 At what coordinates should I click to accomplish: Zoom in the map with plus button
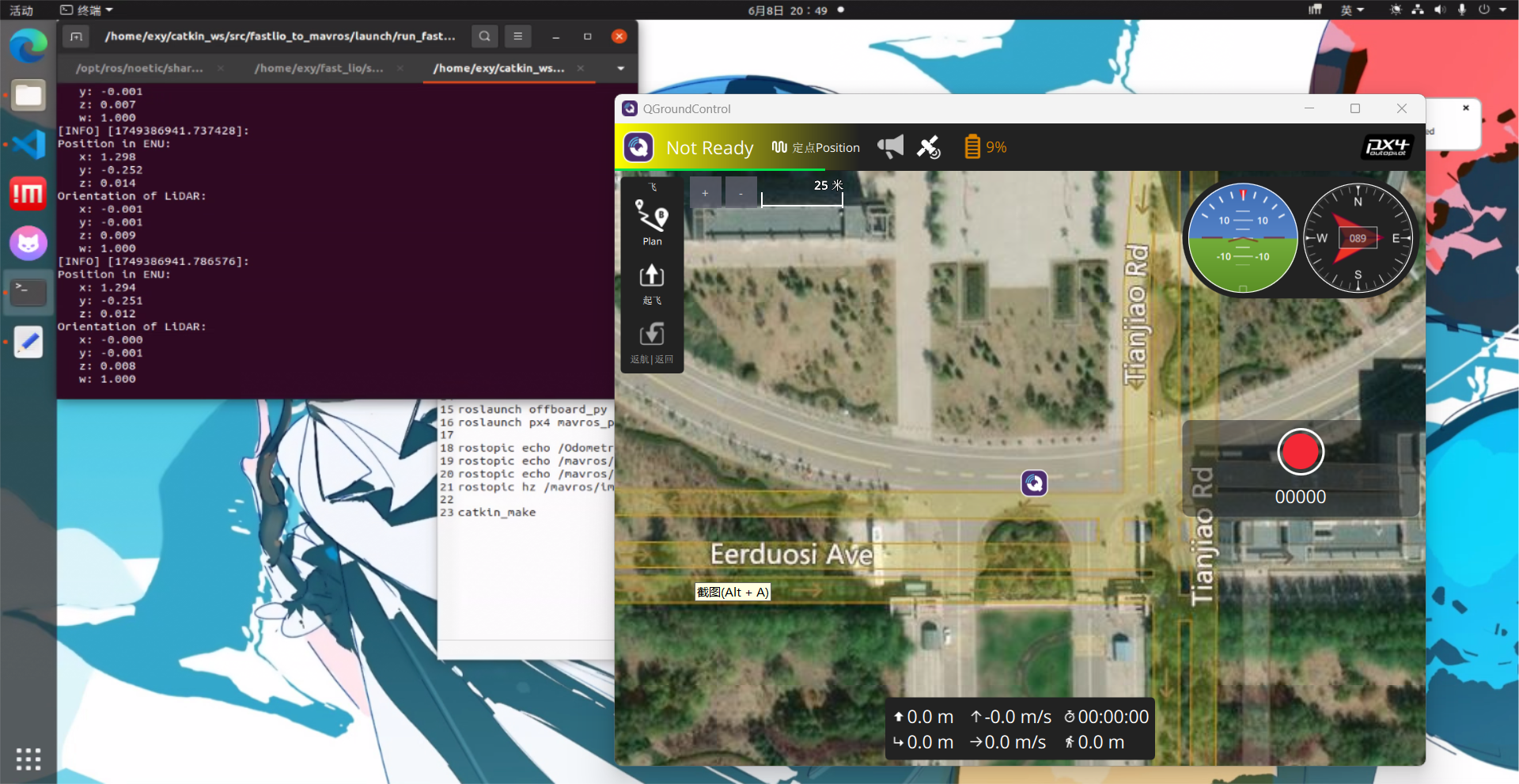705,193
